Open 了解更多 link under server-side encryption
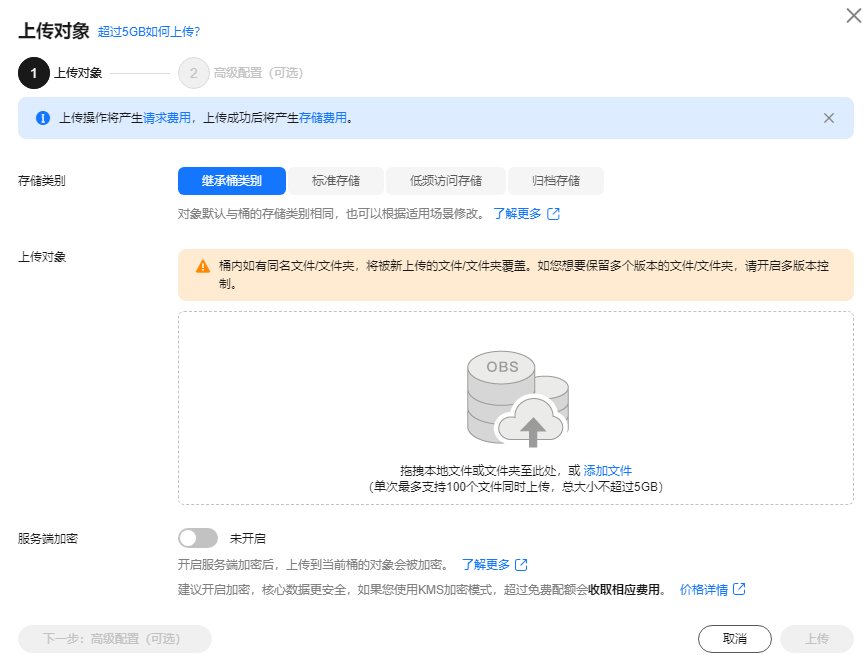The width and height of the screenshot is (868, 669). click(x=485, y=564)
